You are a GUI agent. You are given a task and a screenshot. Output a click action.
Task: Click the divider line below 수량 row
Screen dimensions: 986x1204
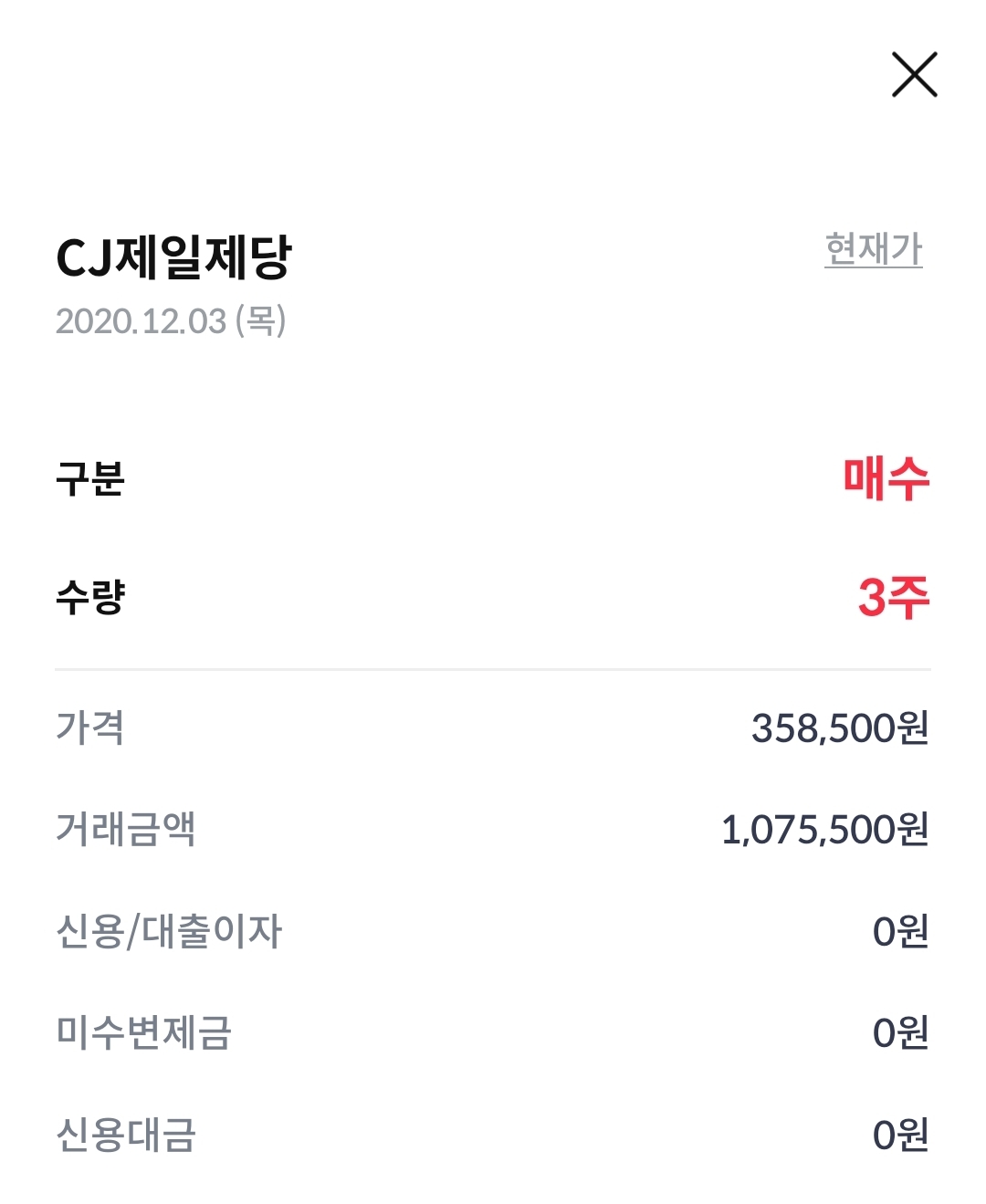pos(493,669)
